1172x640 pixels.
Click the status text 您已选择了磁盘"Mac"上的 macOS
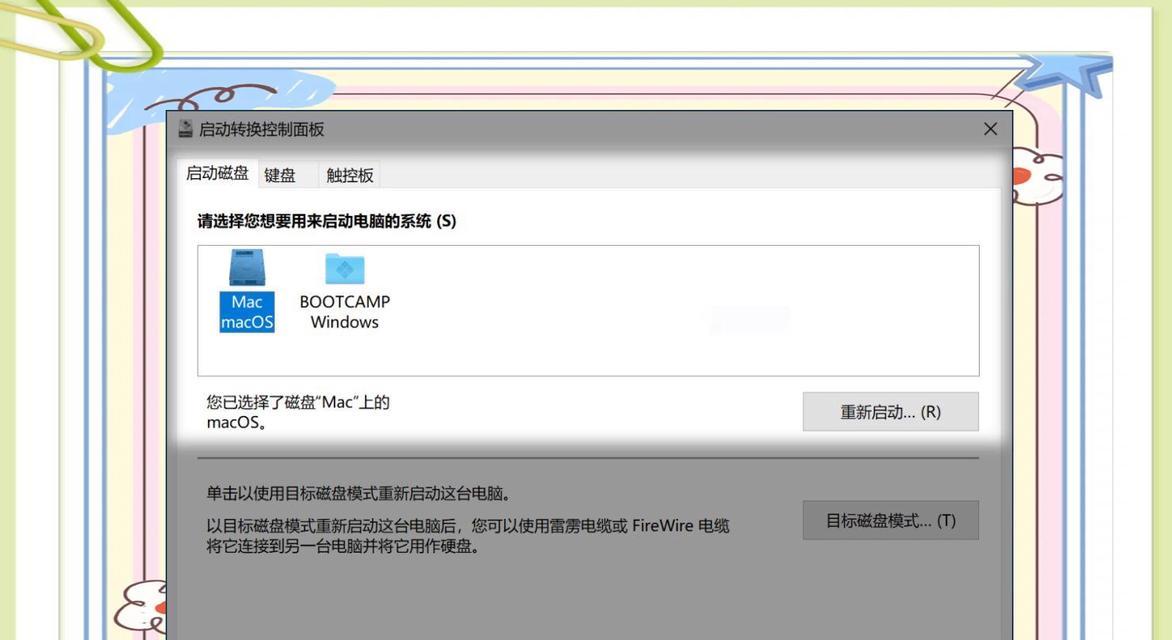tap(298, 412)
